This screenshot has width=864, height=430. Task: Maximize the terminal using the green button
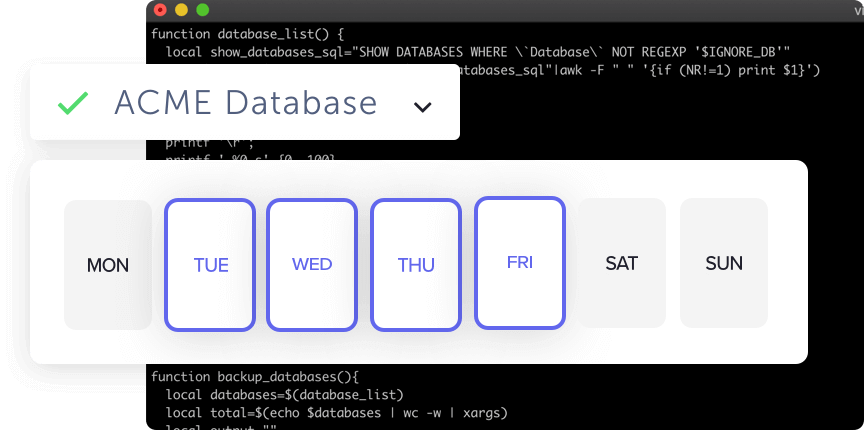203,10
